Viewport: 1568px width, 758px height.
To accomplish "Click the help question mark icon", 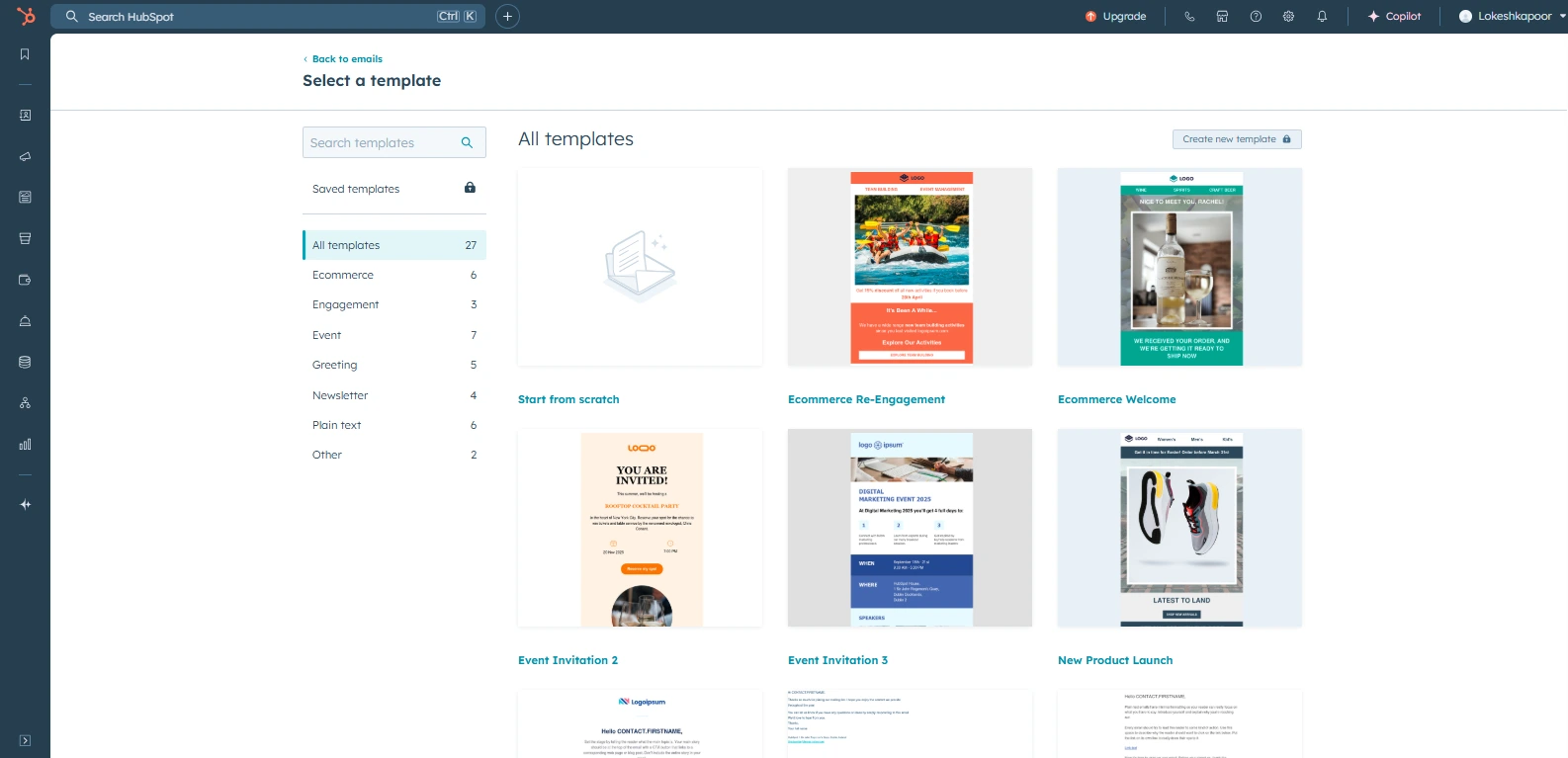I will [1256, 17].
